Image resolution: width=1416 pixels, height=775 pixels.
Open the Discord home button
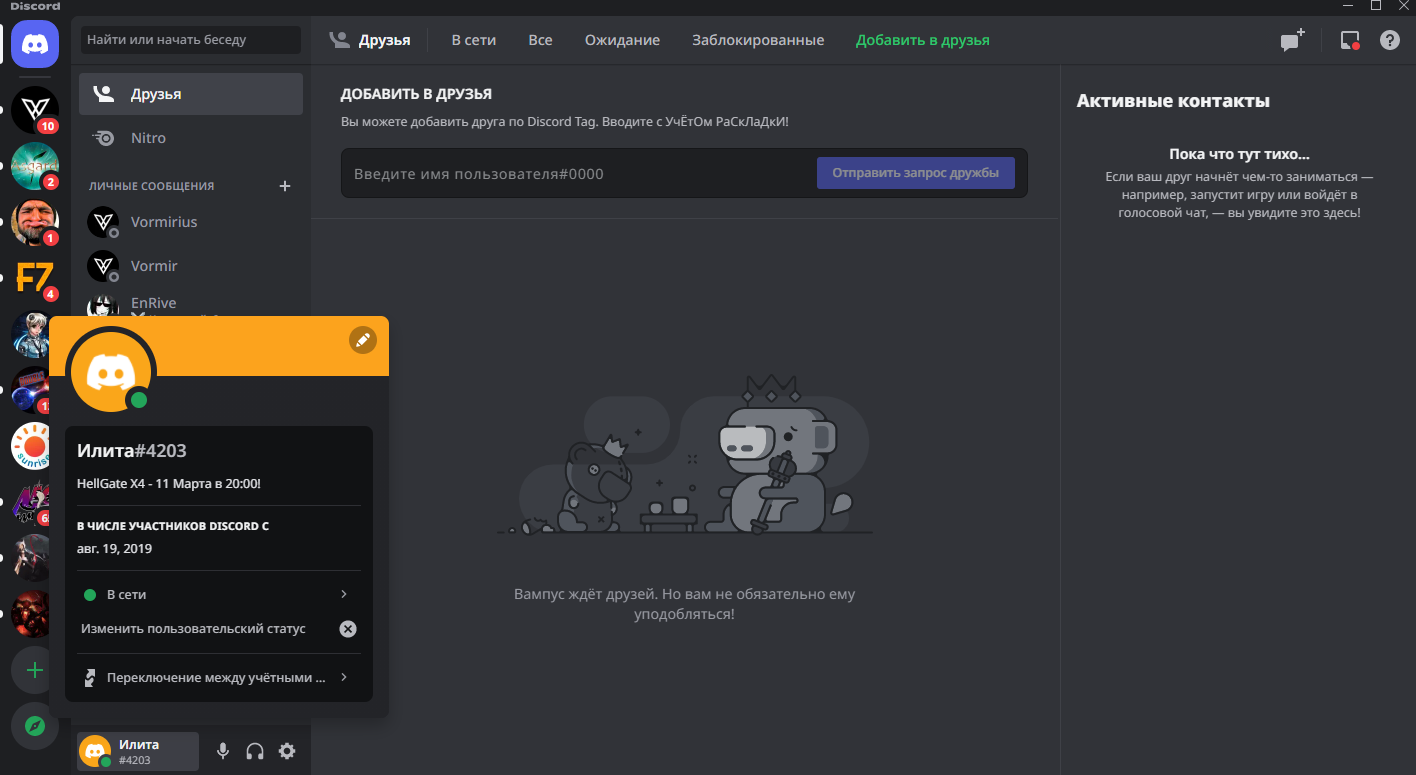point(35,44)
